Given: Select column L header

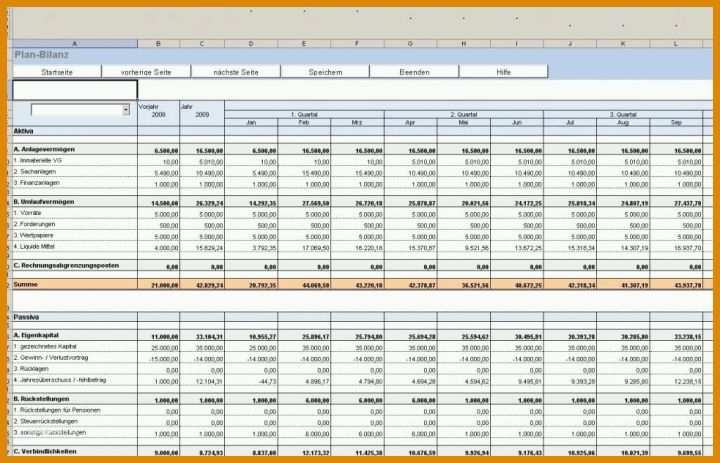Looking at the screenshot, I should (676, 44).
